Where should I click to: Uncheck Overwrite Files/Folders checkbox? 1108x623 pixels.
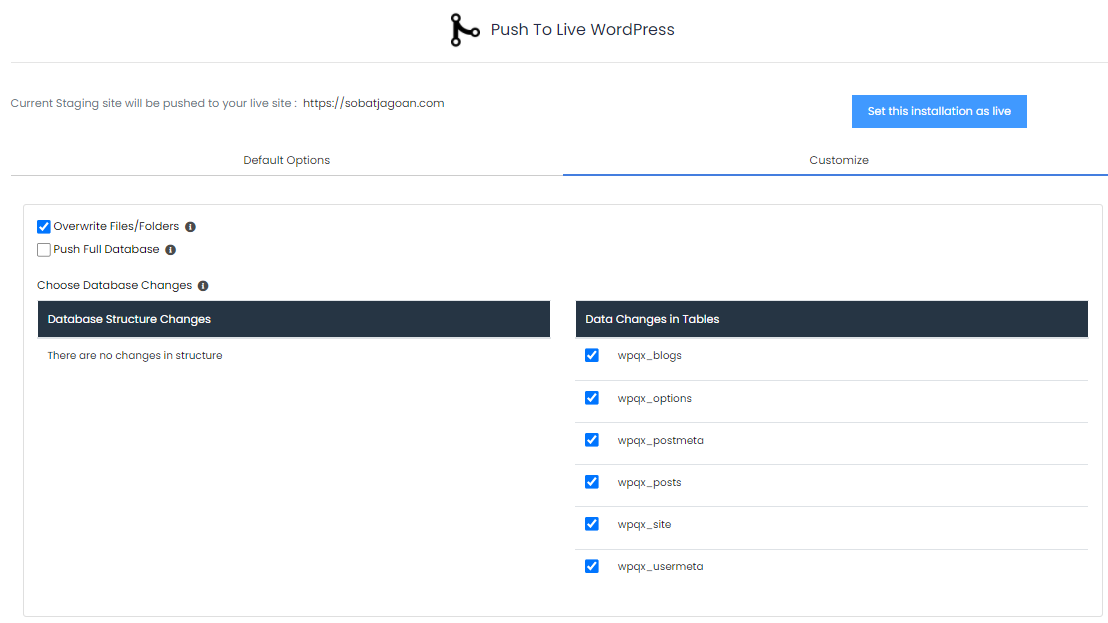[44, 227]
